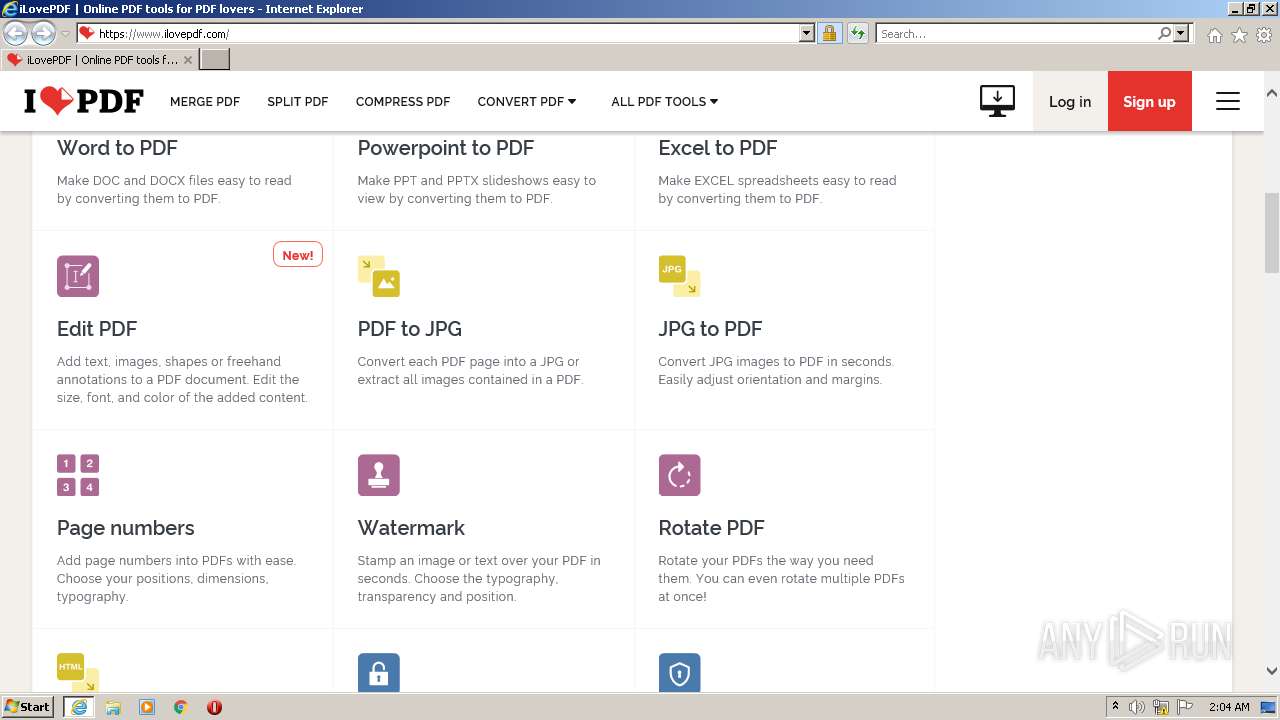
Task: Show hidden system tray icons
Action: click(x=1116, y=707)
